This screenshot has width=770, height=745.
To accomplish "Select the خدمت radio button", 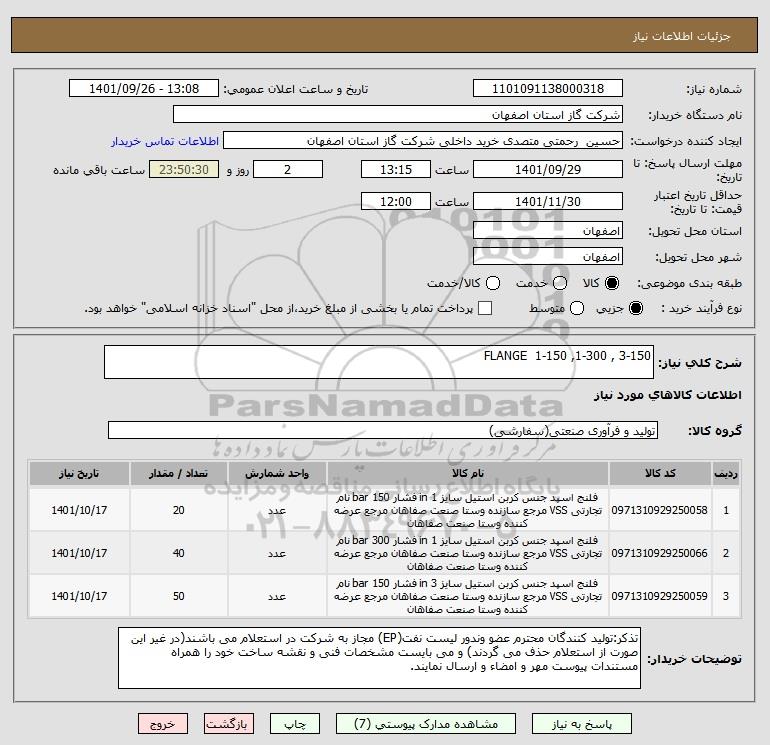I will click(x=560, y=283).
